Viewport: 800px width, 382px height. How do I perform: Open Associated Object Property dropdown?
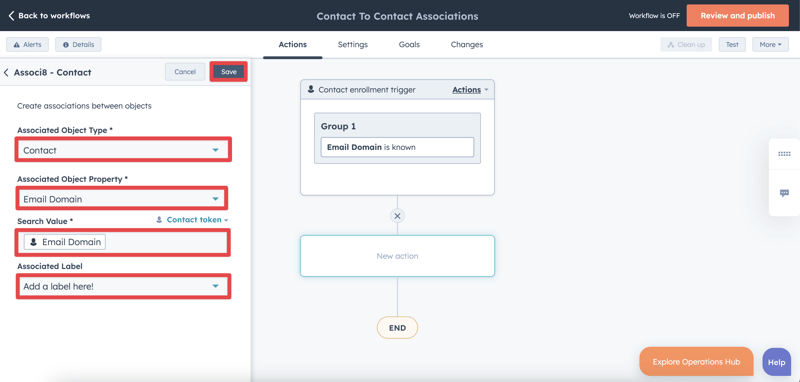(x=122, y=198)
